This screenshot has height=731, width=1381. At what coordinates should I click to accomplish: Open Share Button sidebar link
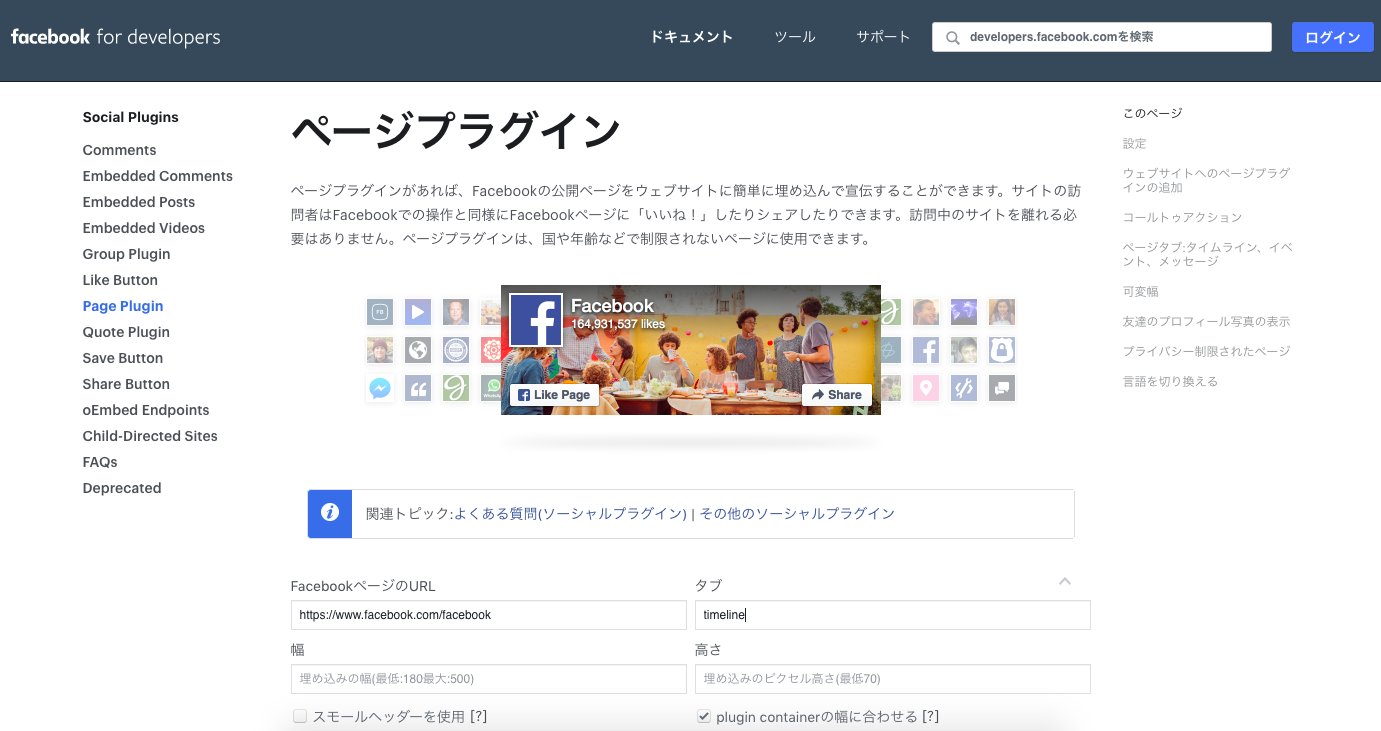[126, 384]
